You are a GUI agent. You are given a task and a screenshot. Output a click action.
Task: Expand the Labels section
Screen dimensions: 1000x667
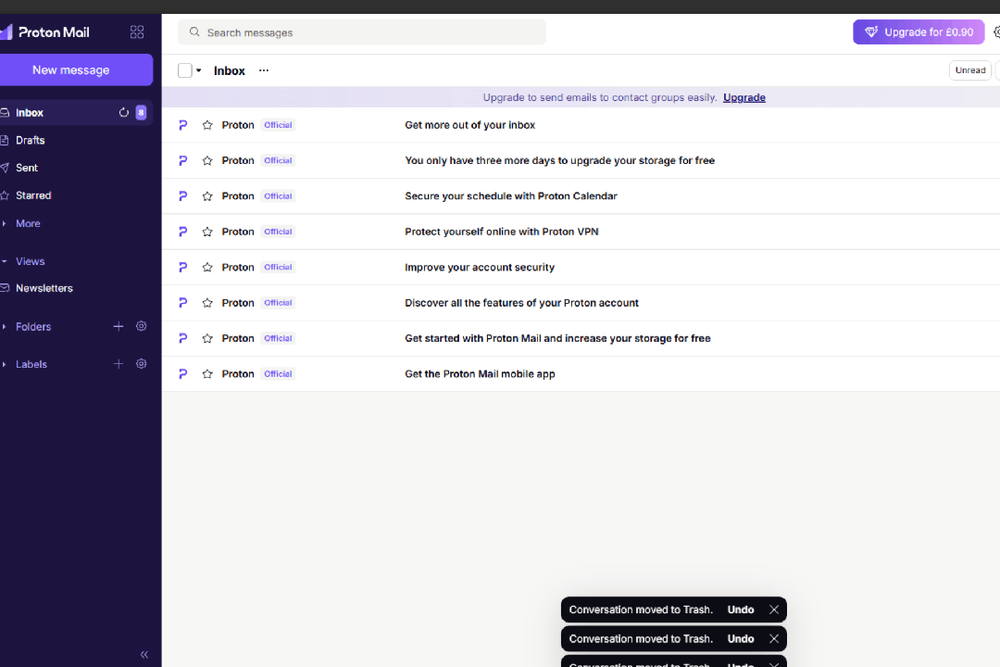(31, 364)
